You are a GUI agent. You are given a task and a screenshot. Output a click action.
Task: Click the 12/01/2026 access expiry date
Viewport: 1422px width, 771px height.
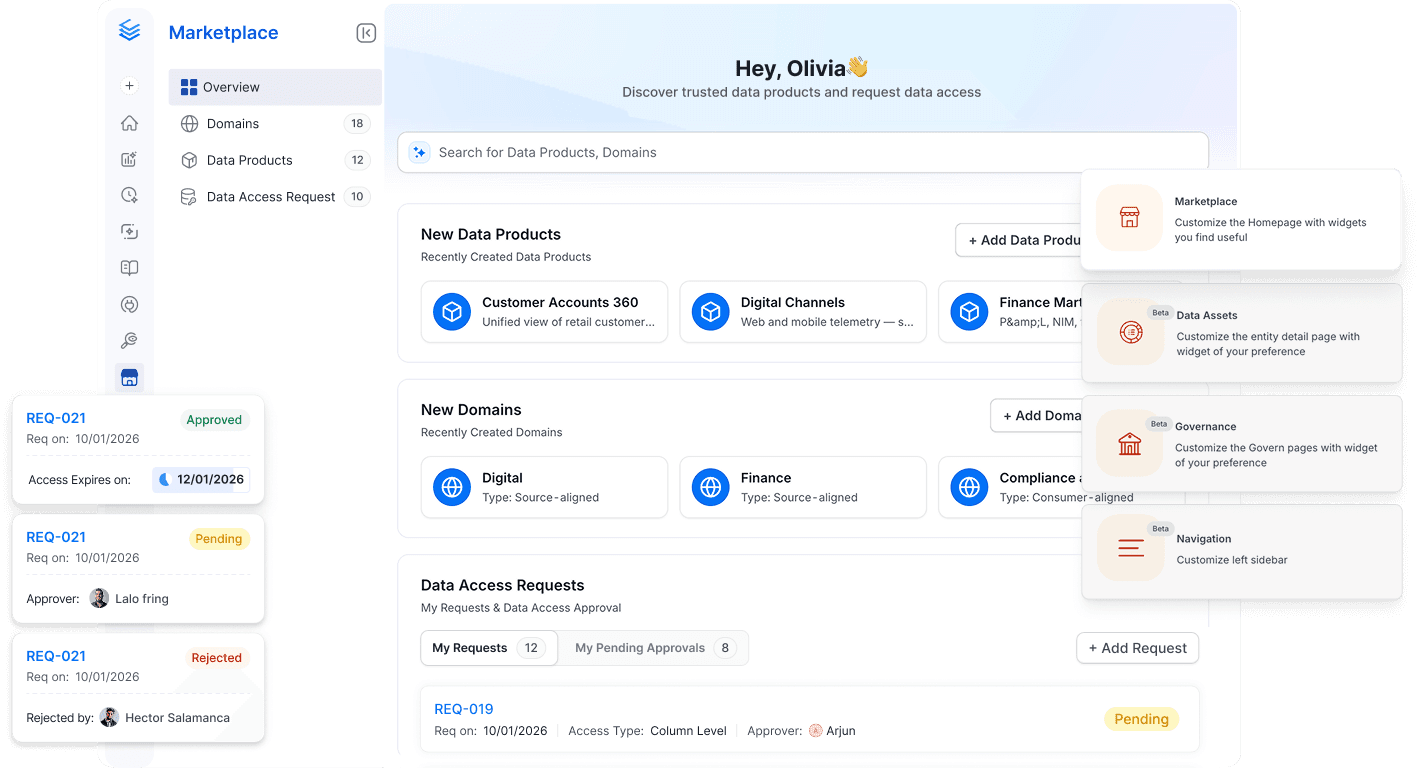[202, 479]
